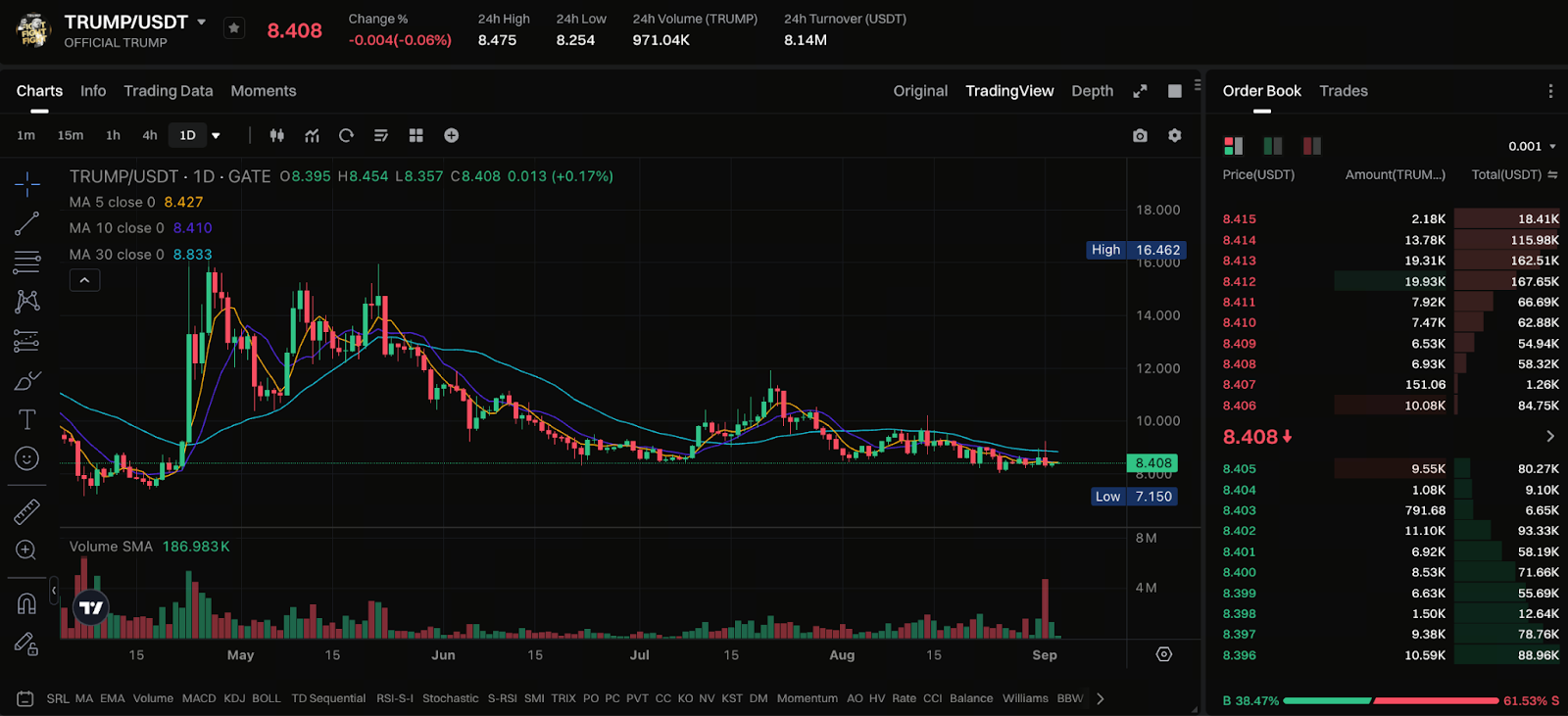Screen dimensions: 1568x716
Task: Click the ask price 8.415 row
Action: [1391, 219]
